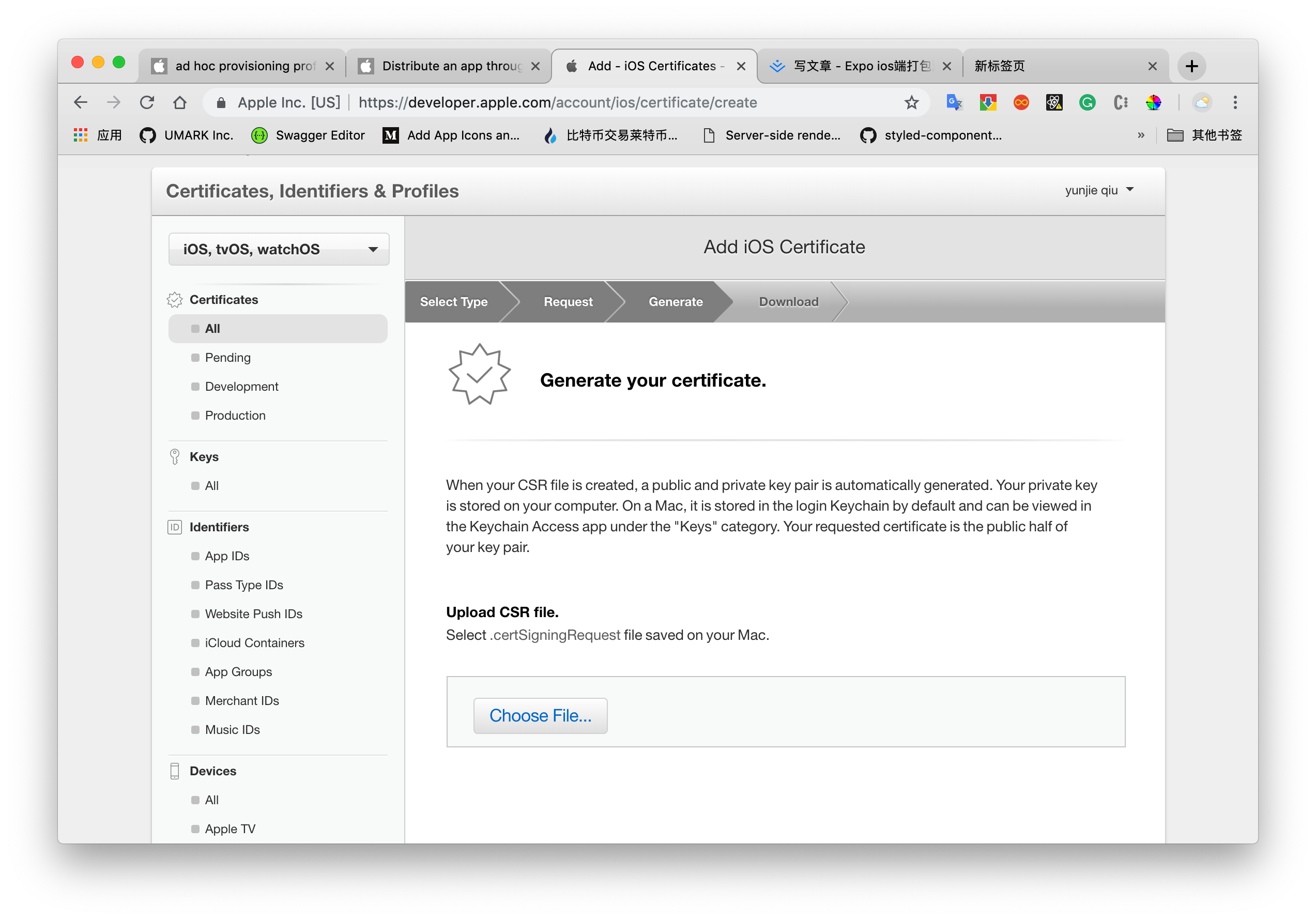
Task: Open Pending certificates in sidebar
Action: click(227, 358)
